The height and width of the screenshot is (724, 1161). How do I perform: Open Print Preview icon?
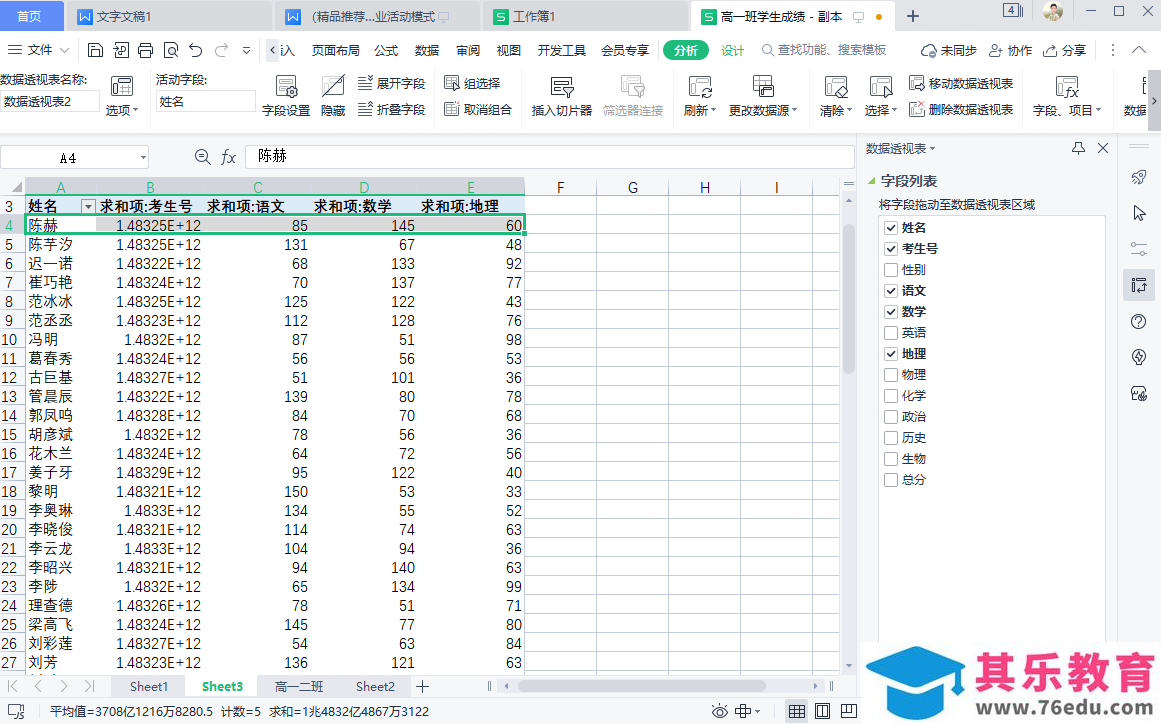click(171, 50)
